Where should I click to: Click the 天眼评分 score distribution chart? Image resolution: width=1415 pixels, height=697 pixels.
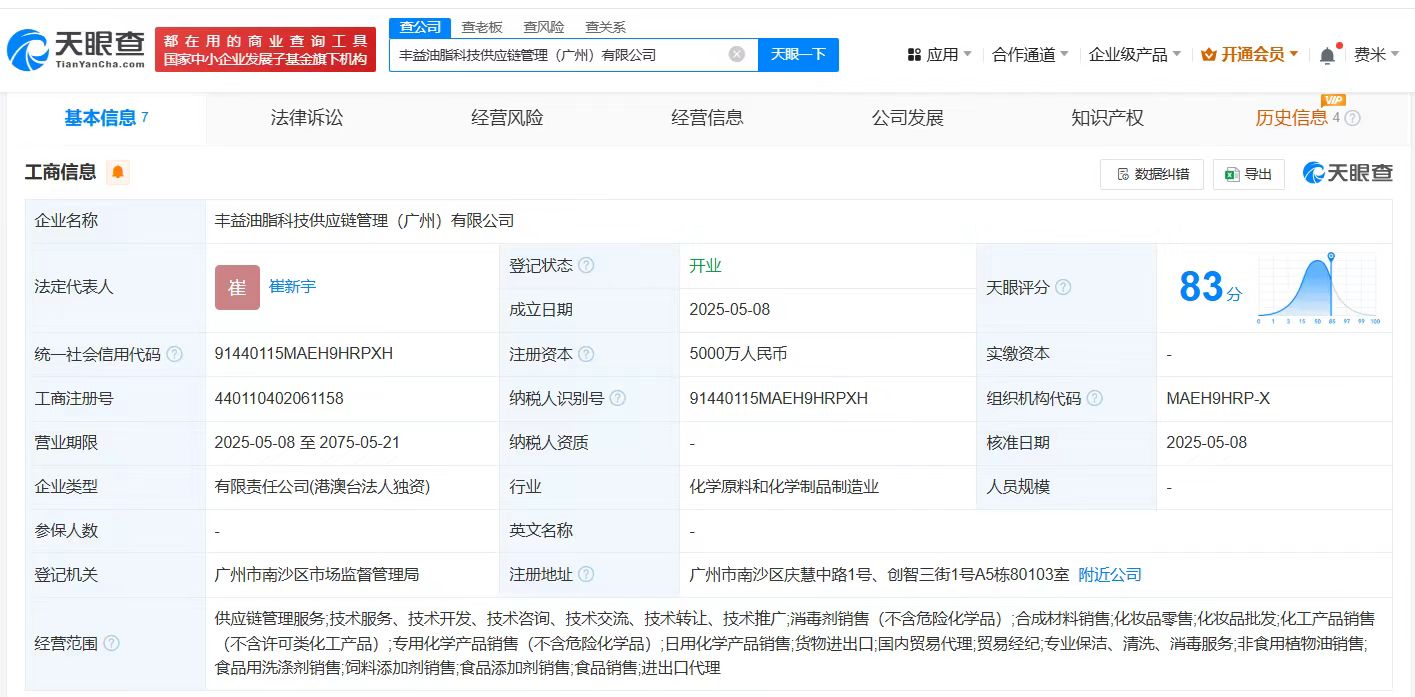[1319, 288]
